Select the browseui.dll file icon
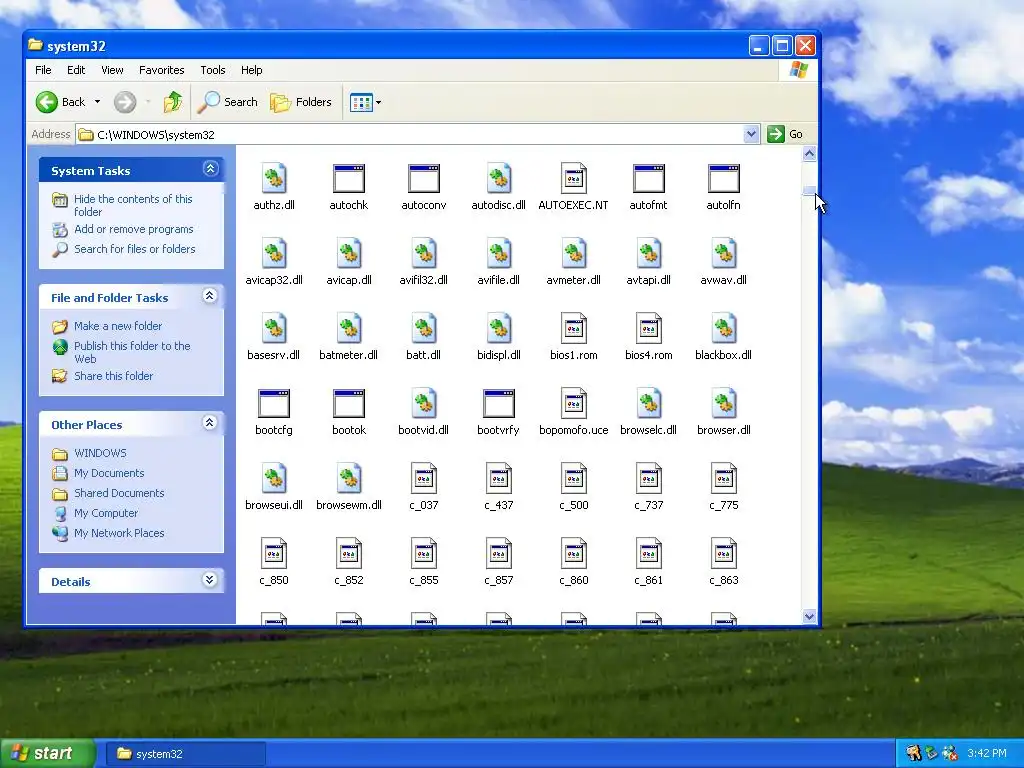This screenshot has width=1024, height=768. pos(274,479)
